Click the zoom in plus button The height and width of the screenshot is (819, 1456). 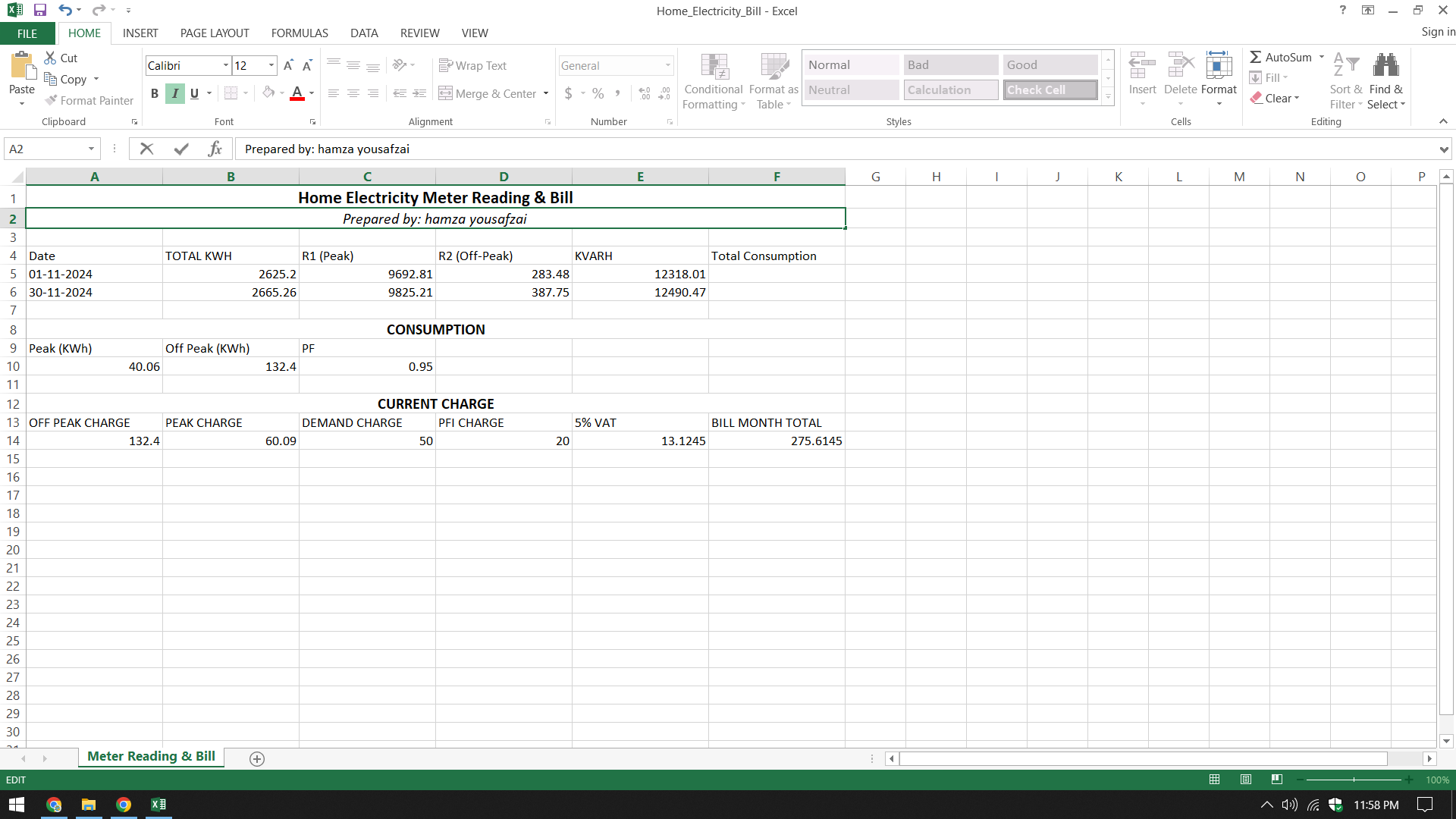point(1408,780)
